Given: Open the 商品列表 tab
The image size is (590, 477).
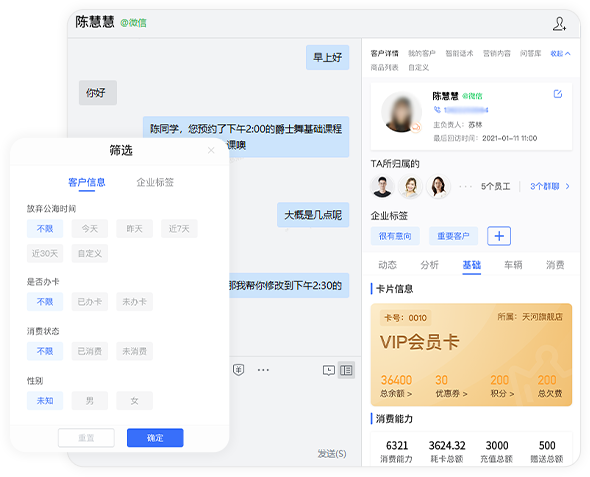Looking at the screenshot, I should pos(384,67).
